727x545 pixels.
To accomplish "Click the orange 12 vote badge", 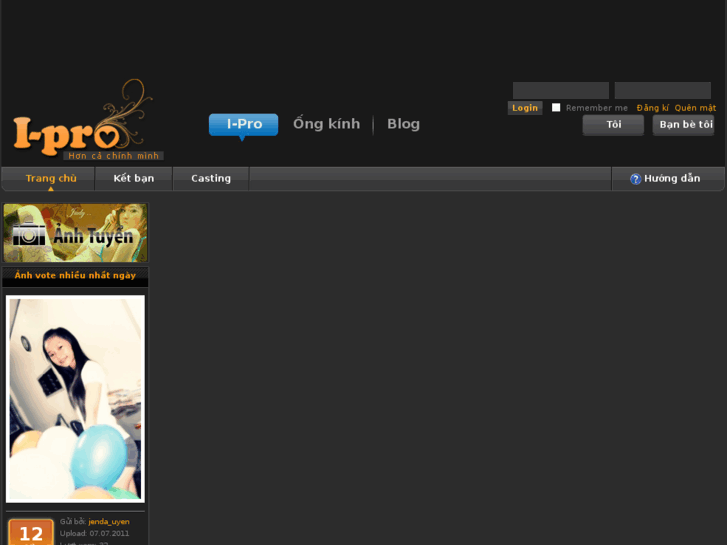I will click(x=31, y=532).
